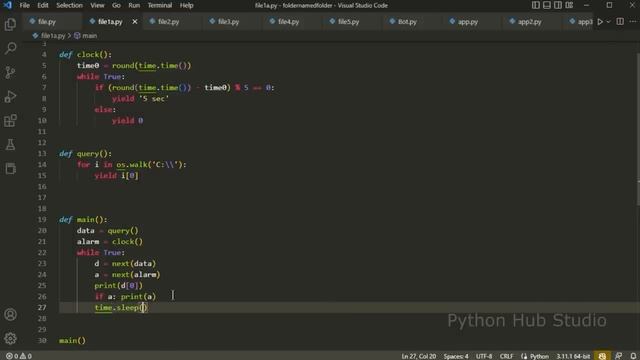The width and height of the screenshot is (640, 360).
Task: Open Accounts menu in activity bar
Action: (10, 314)
